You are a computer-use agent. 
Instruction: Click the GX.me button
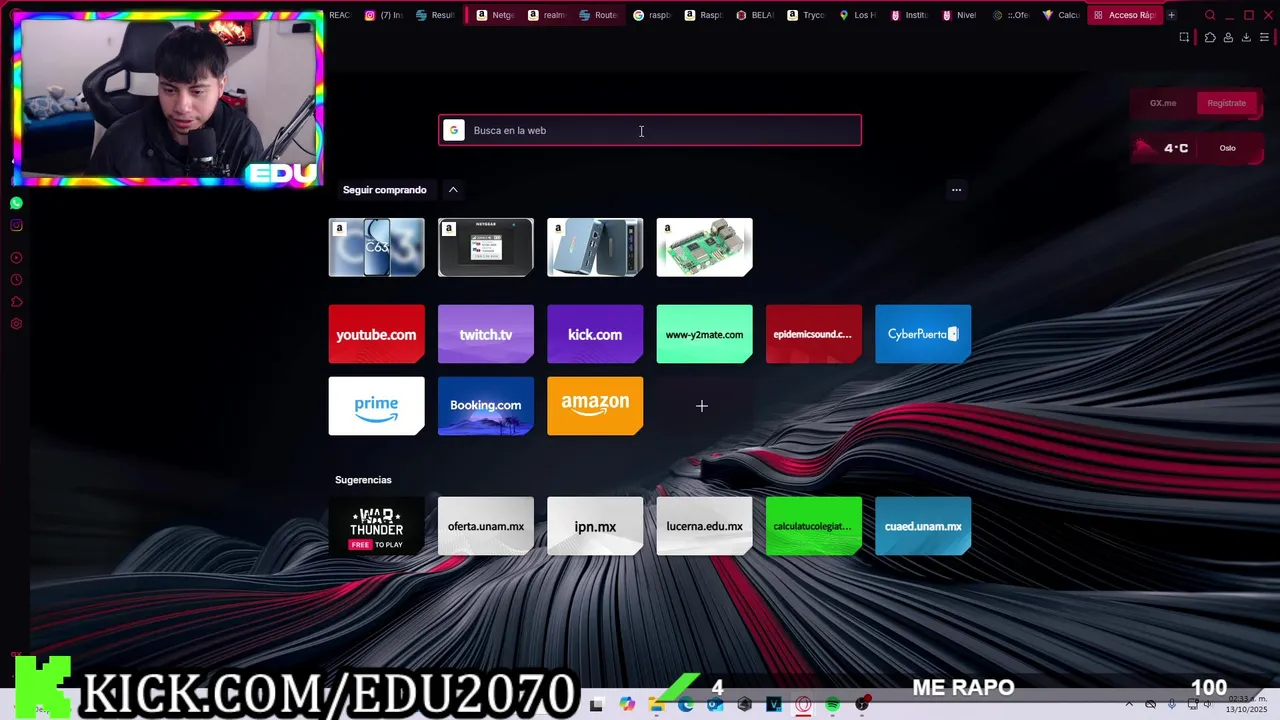point(1163,103)
